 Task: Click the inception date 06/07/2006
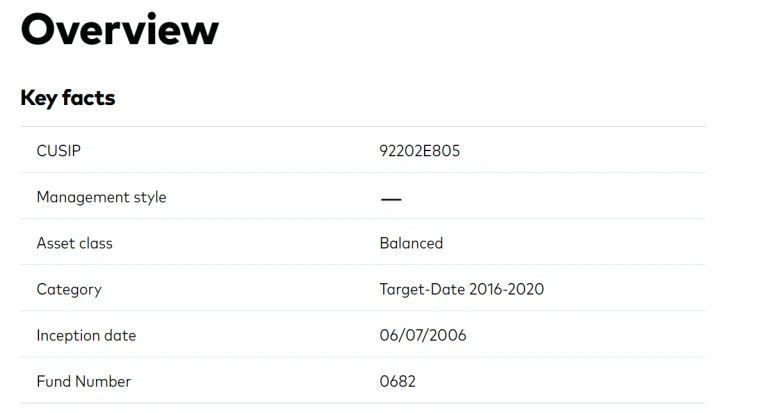tap(422, 336)
